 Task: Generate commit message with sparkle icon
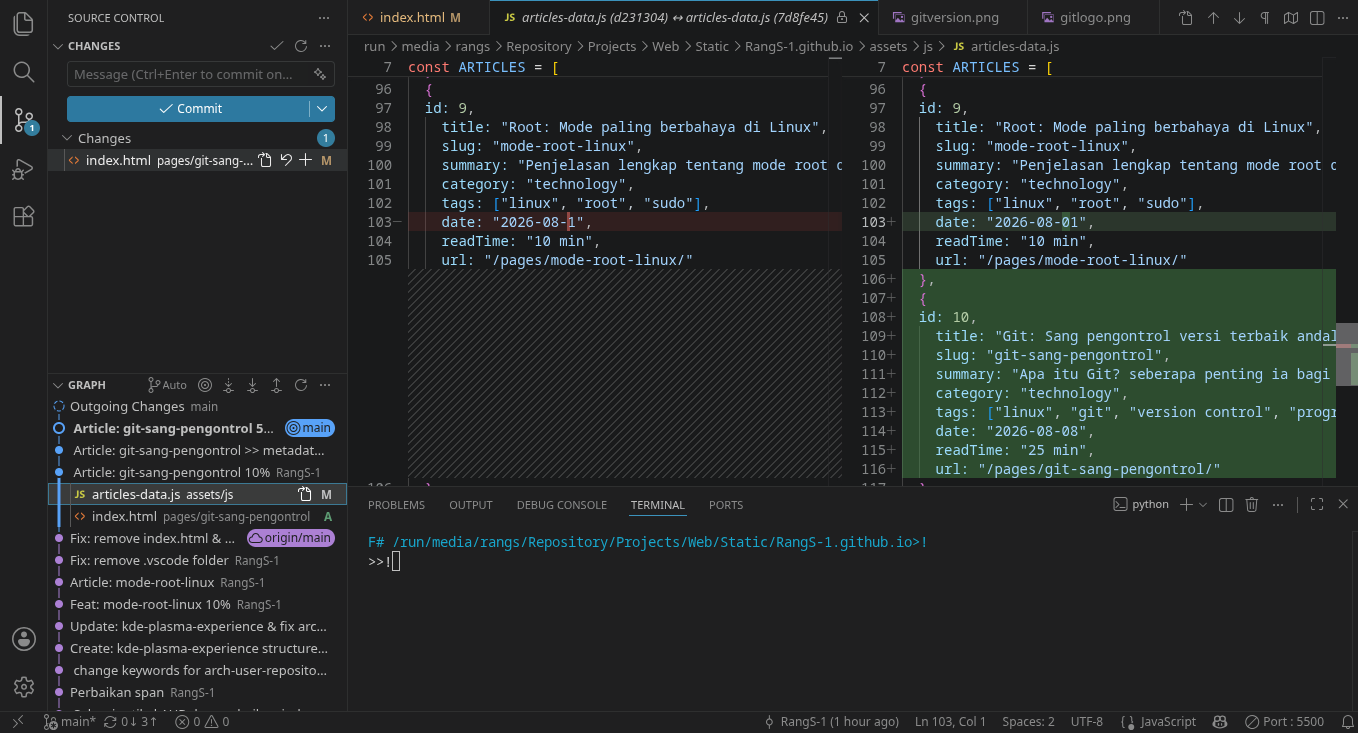click(320, 74)
